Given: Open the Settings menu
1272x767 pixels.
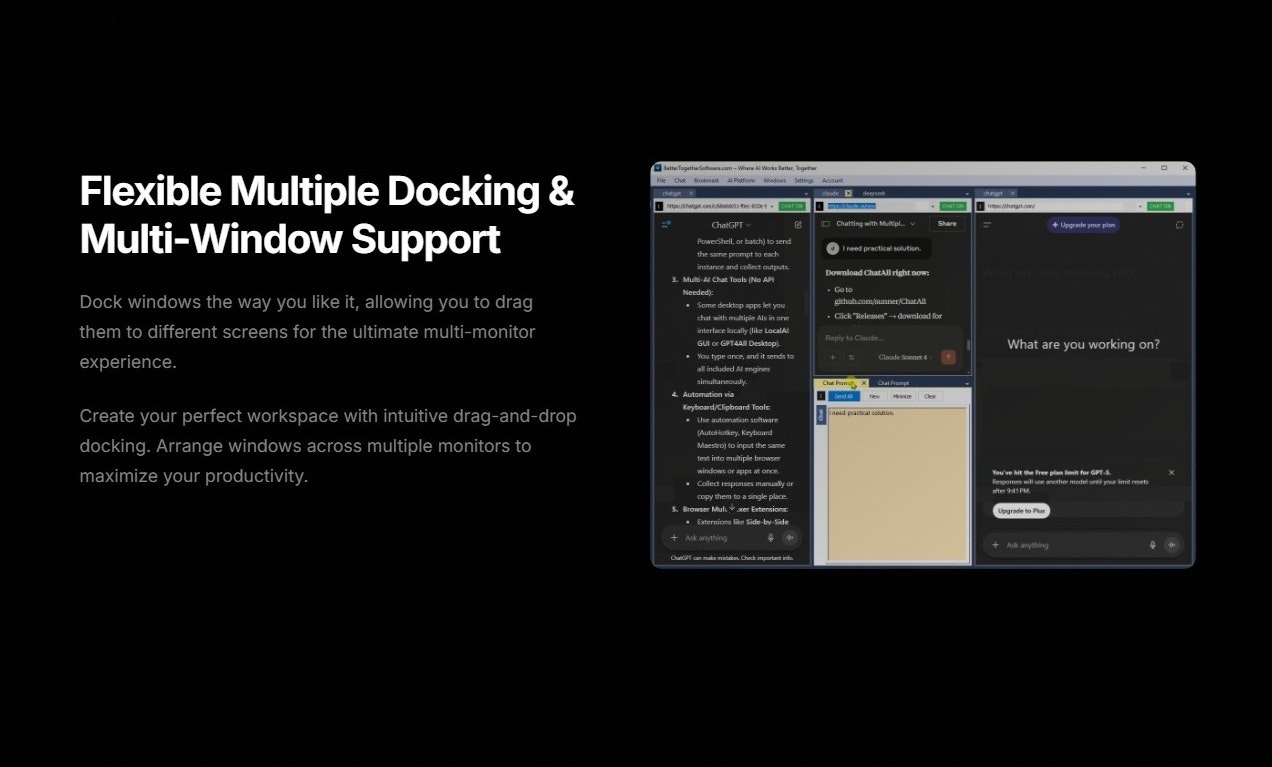Looking at the screenshot, I should coord(804,180).
